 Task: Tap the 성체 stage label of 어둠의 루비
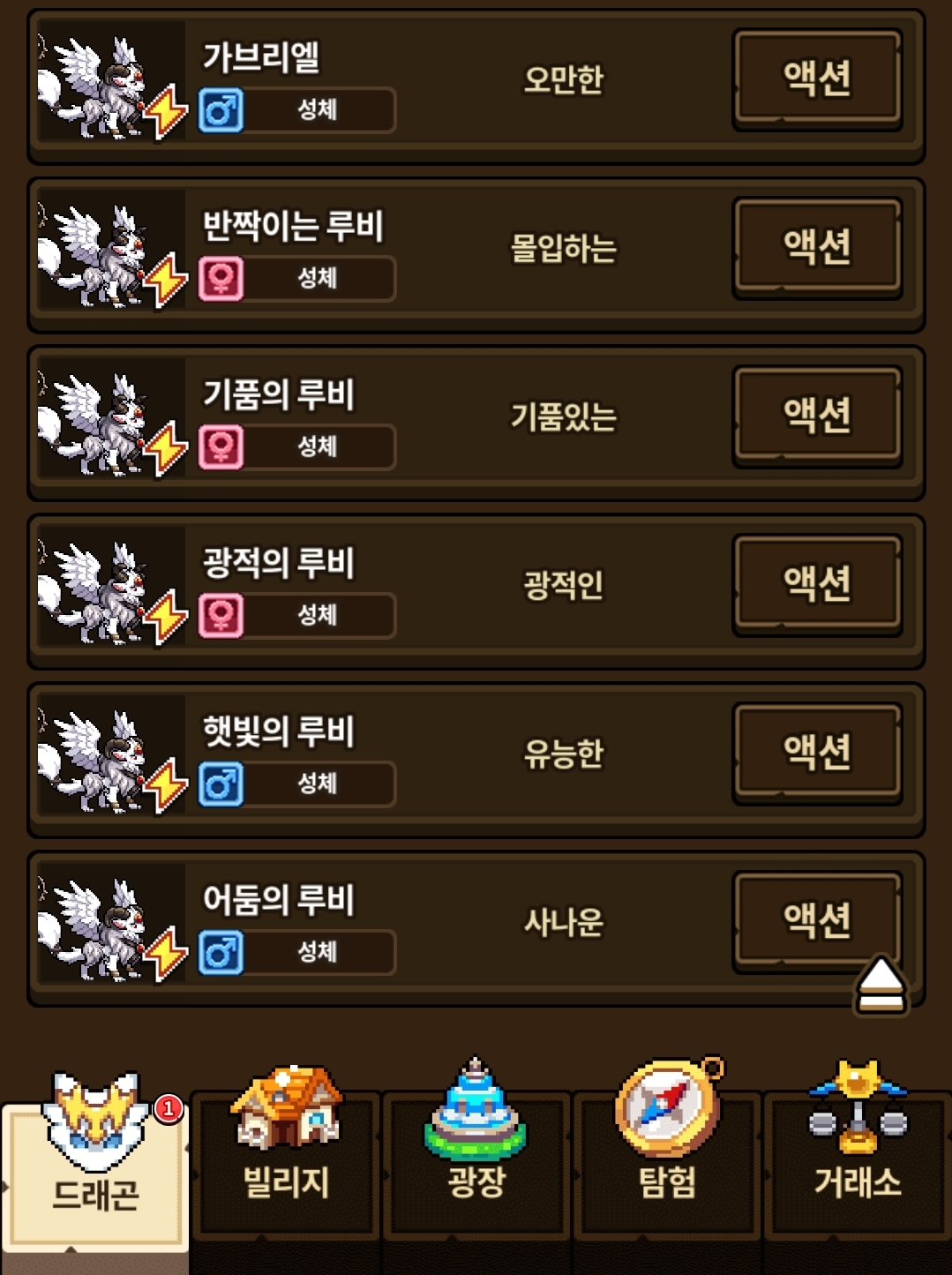(318, 952)
